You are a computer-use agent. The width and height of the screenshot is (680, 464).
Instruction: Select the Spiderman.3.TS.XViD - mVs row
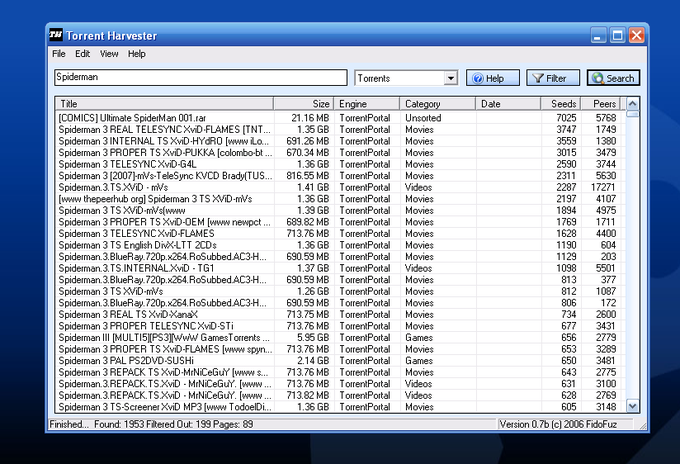(342, 187)
